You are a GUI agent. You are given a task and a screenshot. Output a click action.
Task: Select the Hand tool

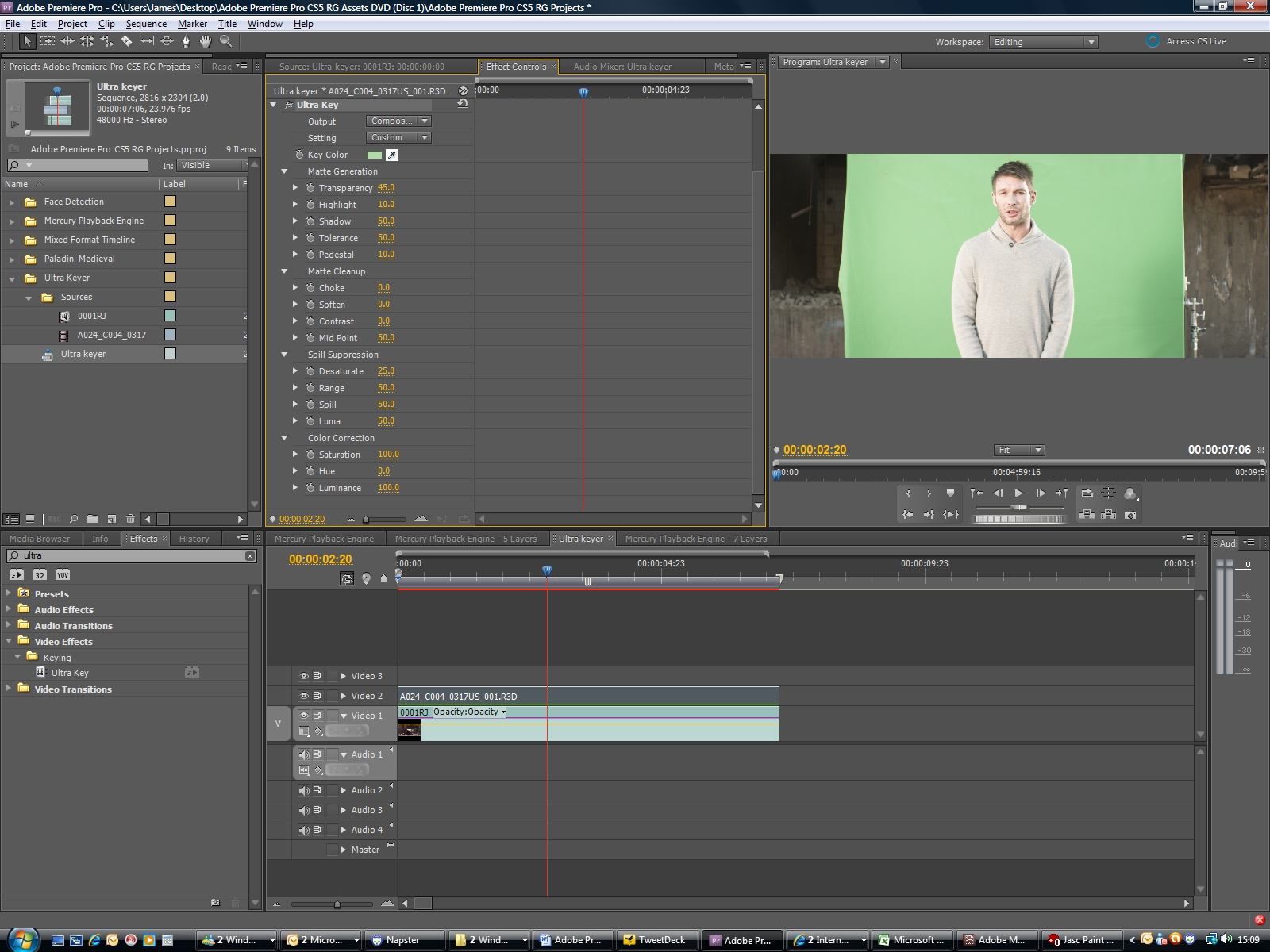click(x=206, y=41)
